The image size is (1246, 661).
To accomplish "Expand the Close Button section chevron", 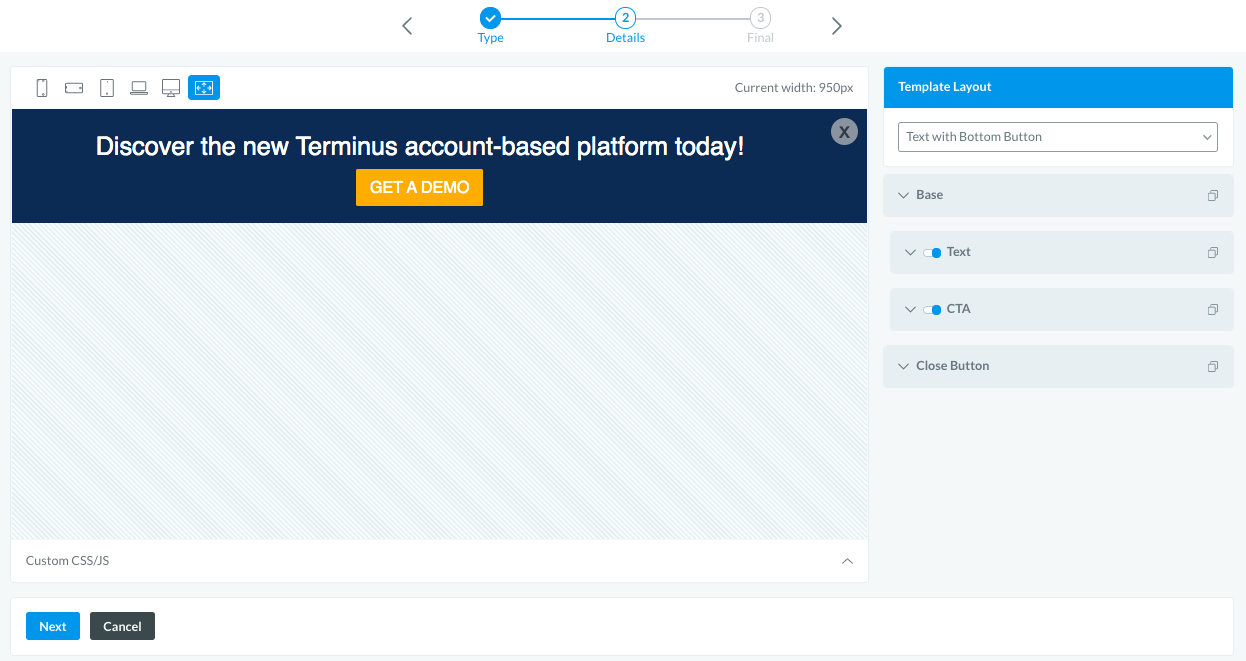I will pos(903,366).
